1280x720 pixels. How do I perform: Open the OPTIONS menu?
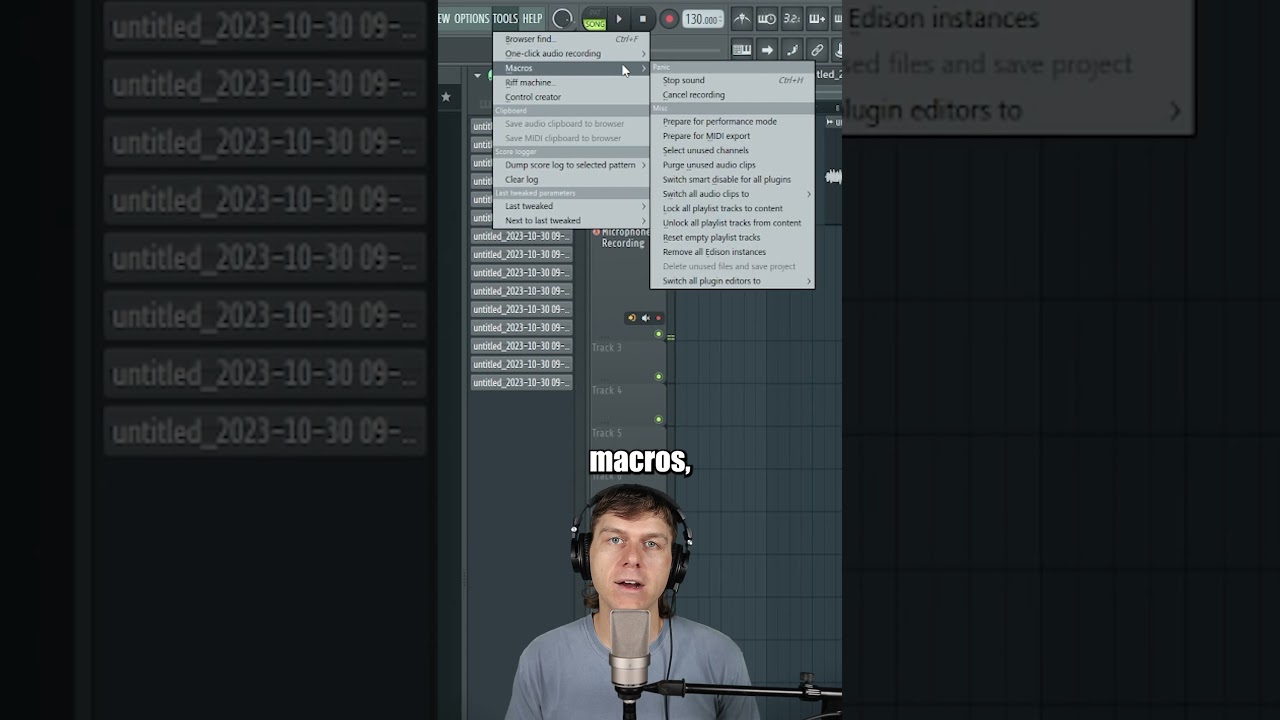471,18
